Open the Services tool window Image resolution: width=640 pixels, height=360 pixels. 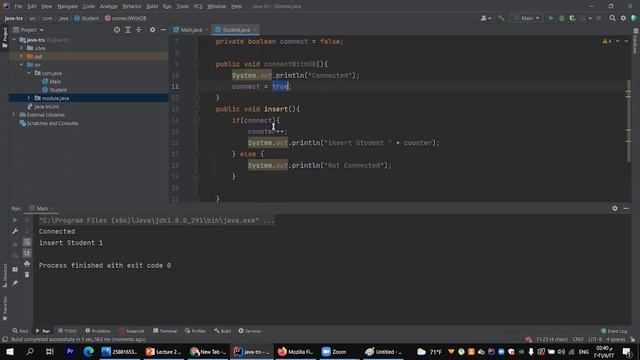coord(250,331)
